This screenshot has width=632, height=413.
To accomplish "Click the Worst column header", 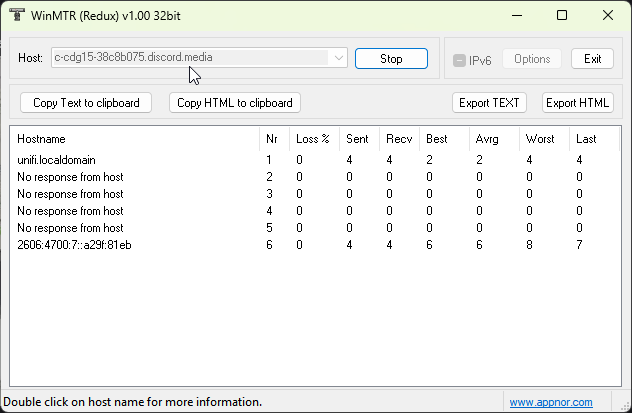I will 545,139.
